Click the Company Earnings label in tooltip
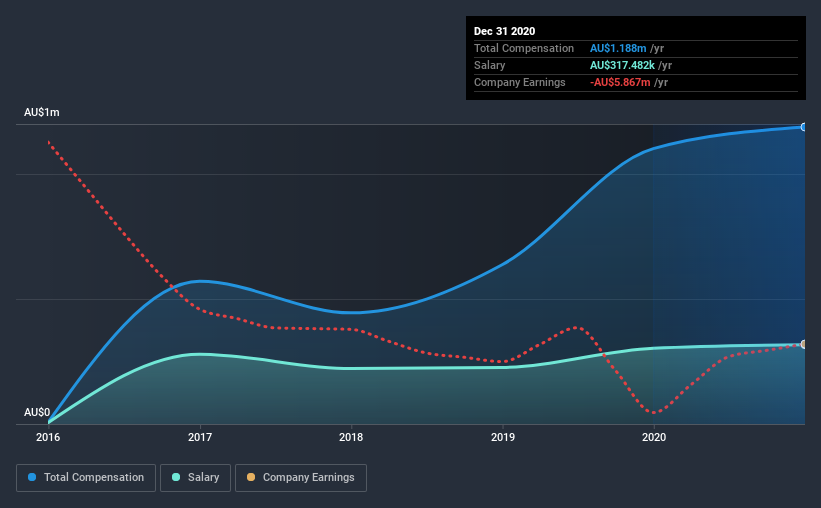The image size is (821, 508). (x=519, y=82)
